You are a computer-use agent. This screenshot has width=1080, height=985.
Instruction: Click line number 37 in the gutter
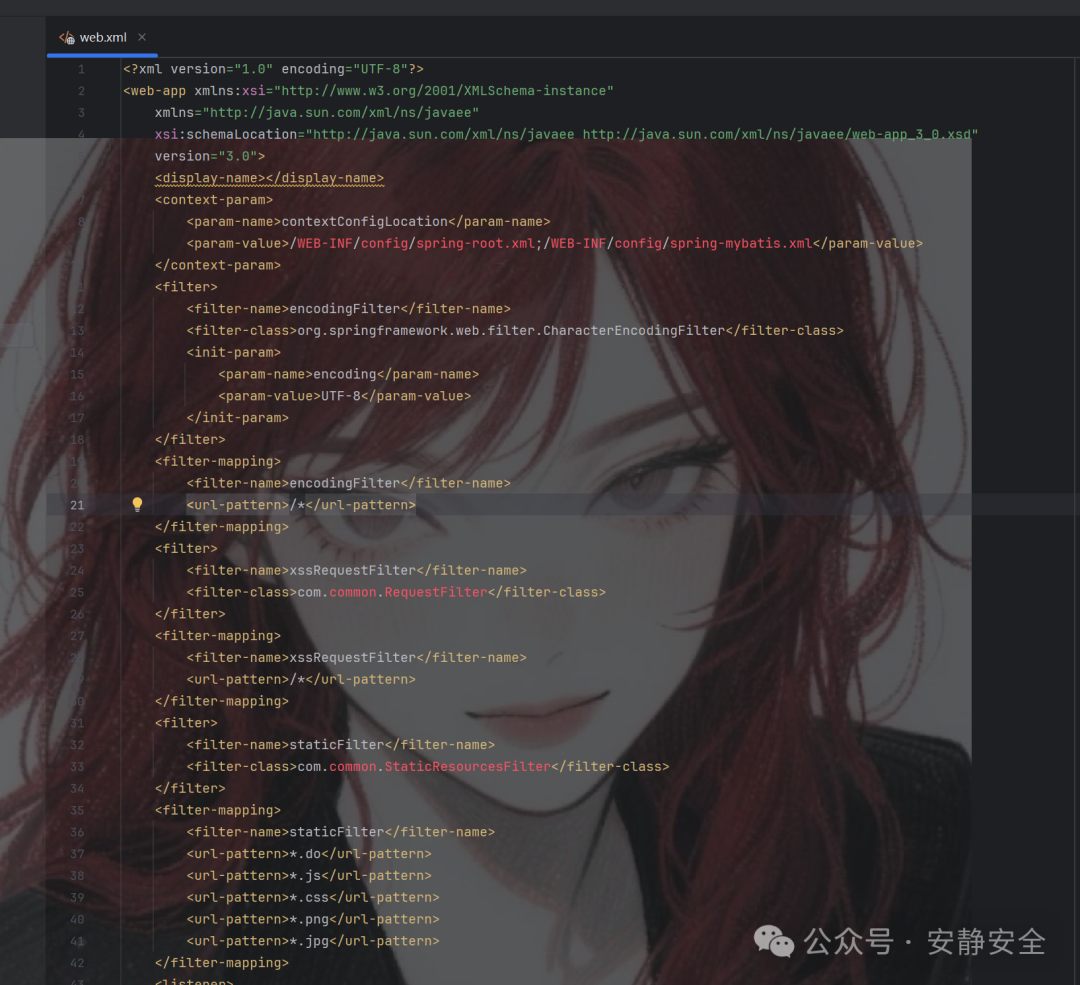coord(77,854)
